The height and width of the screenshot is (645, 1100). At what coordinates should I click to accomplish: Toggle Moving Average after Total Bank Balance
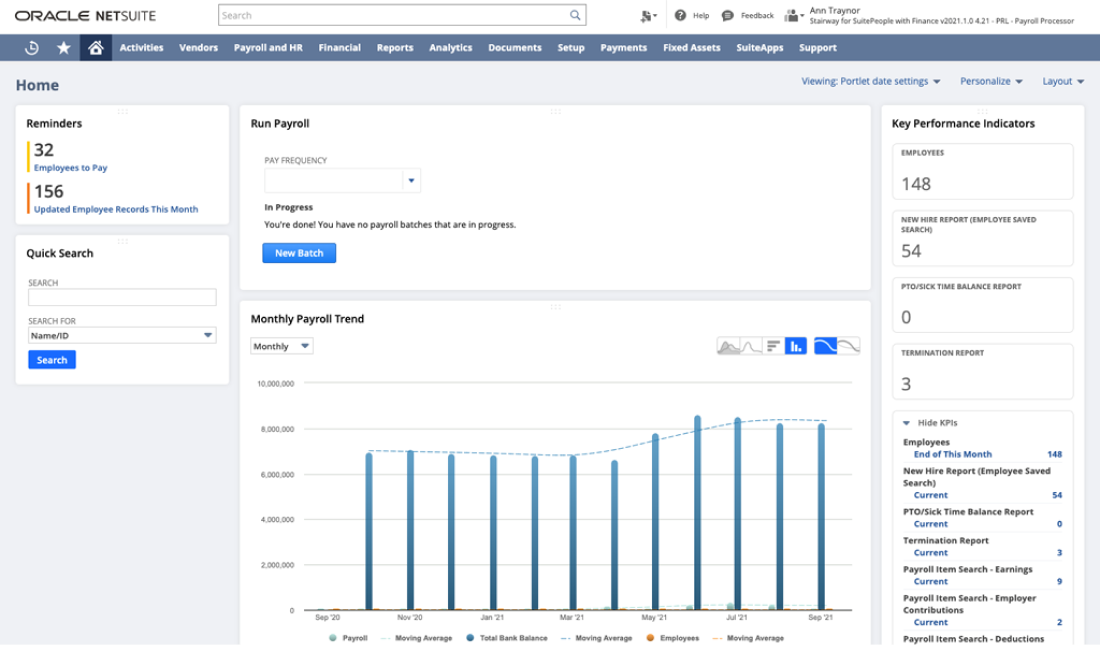coord(596,638)
